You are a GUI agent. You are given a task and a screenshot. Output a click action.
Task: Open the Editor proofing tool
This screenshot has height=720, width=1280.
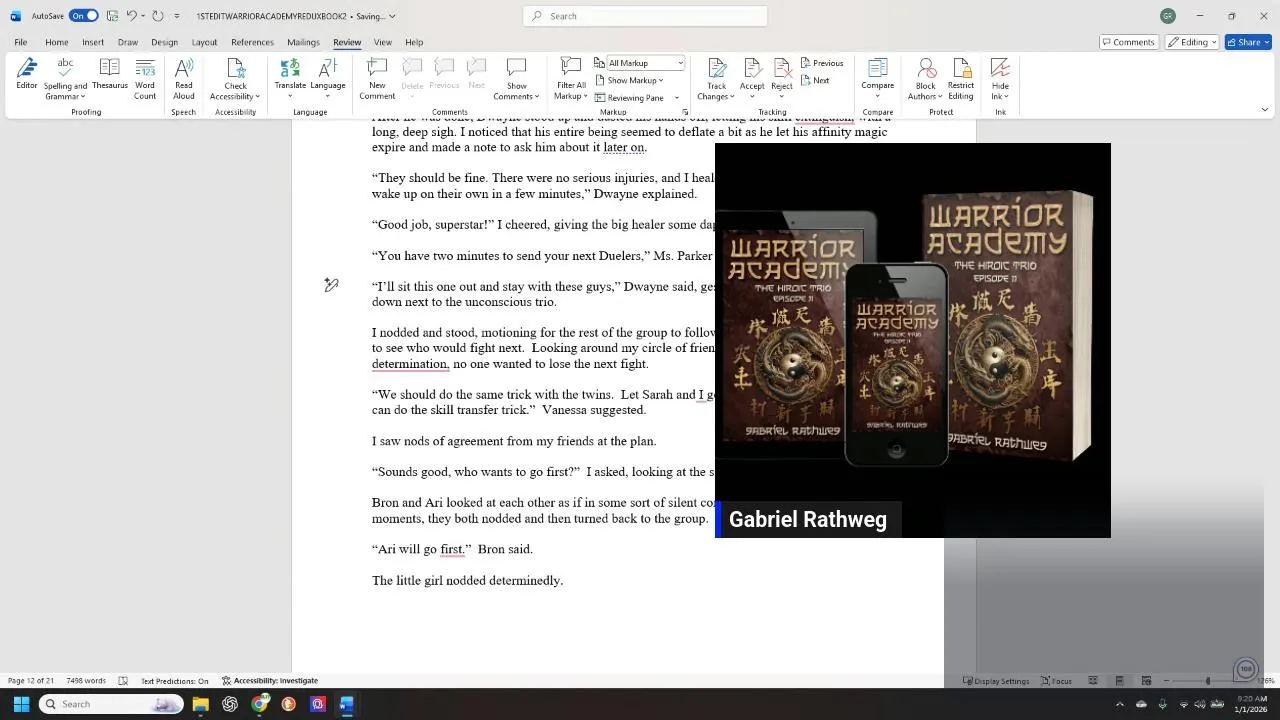pos(27,76)
